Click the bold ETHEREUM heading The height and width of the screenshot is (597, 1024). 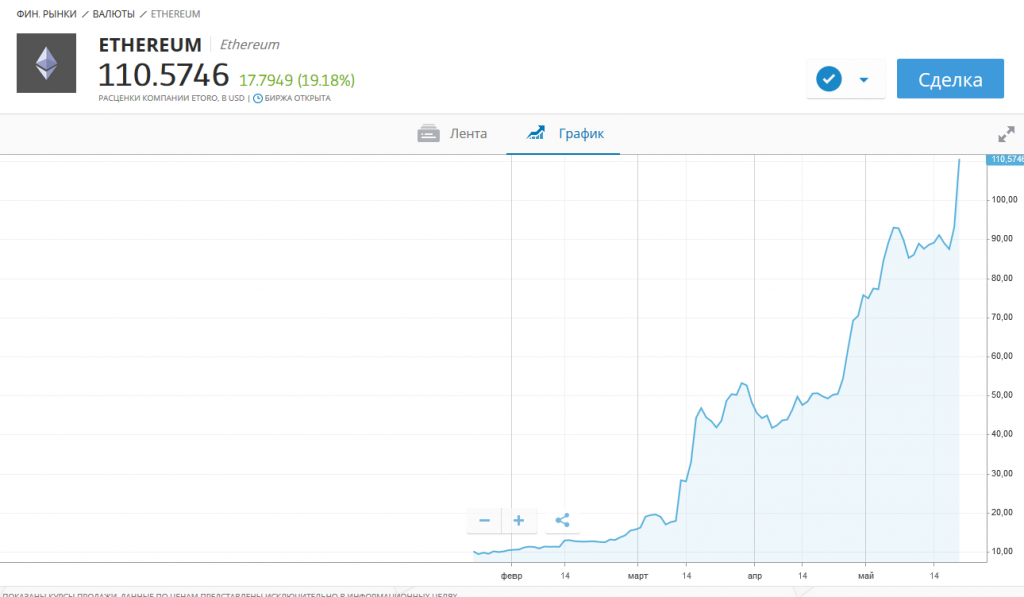[150, 45]
